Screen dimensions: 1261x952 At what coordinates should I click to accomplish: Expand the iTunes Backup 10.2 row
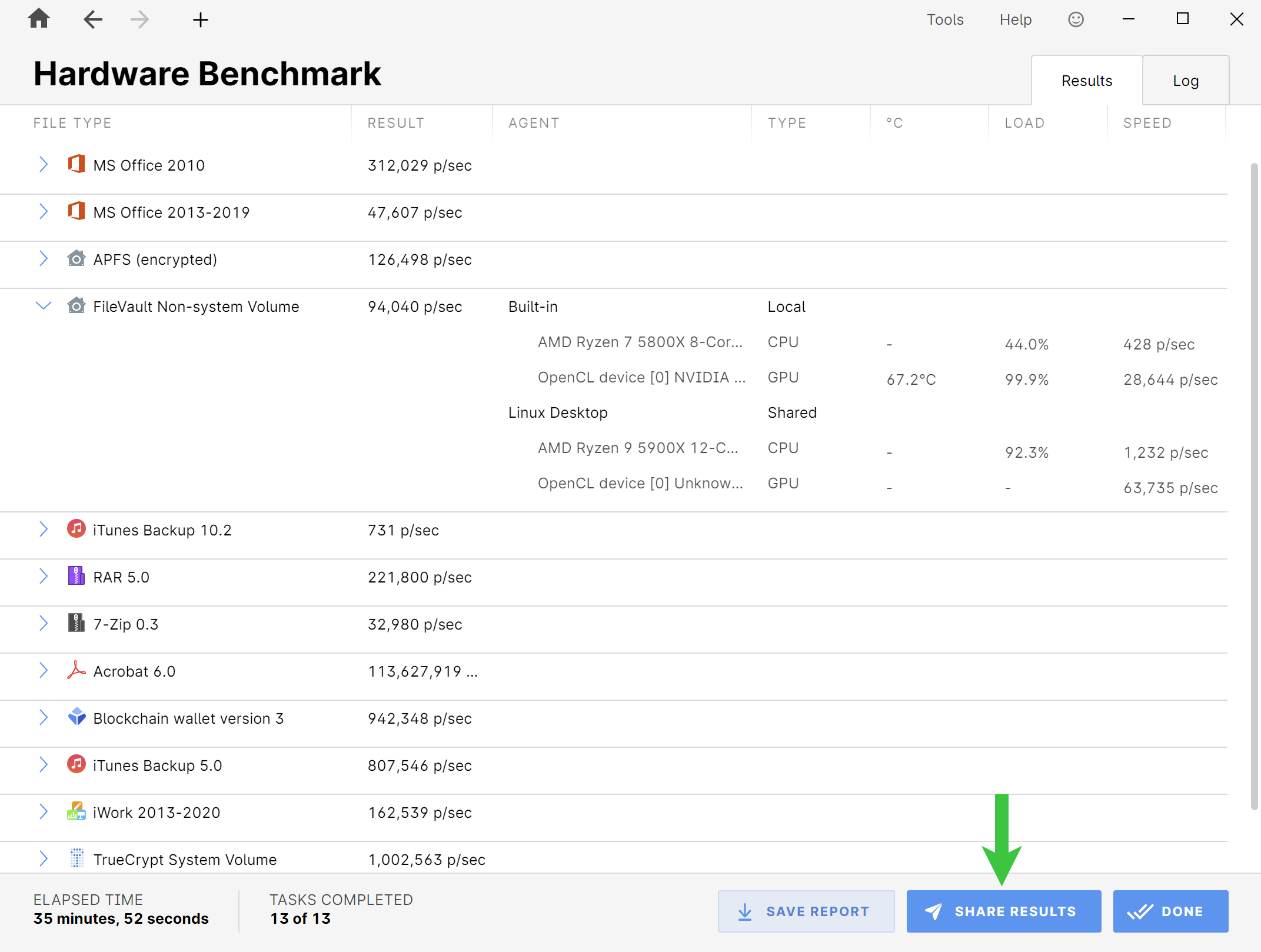43,529
